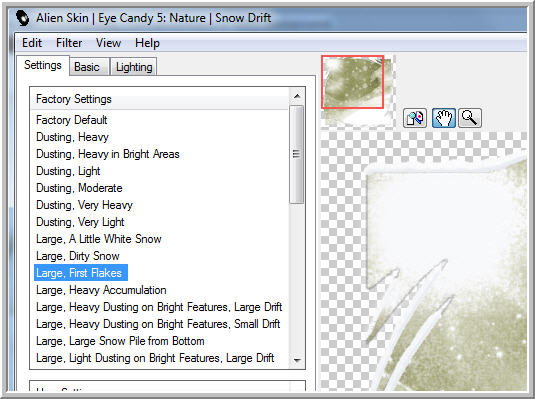535x399 pixels.
Task: Switch to the Basic tab
Action: coord(89,67)
